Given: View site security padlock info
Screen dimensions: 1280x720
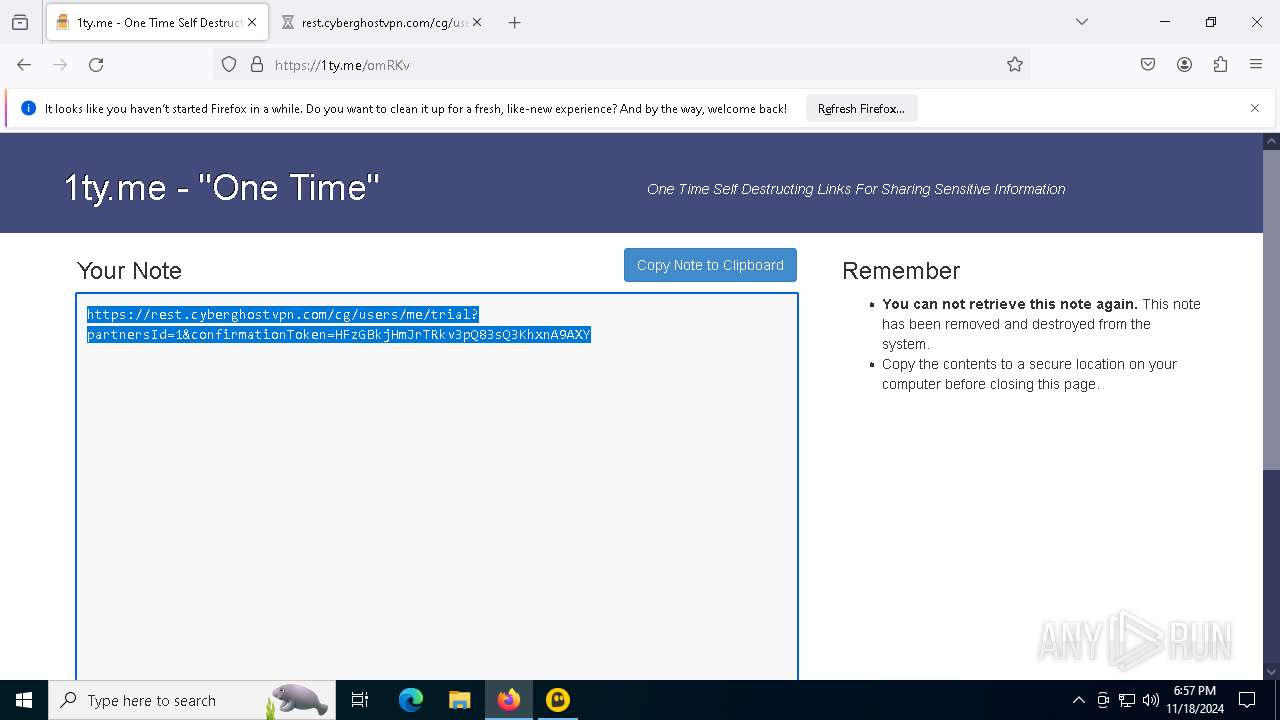Looking at the screenshot, I should [x=257, y=65].
